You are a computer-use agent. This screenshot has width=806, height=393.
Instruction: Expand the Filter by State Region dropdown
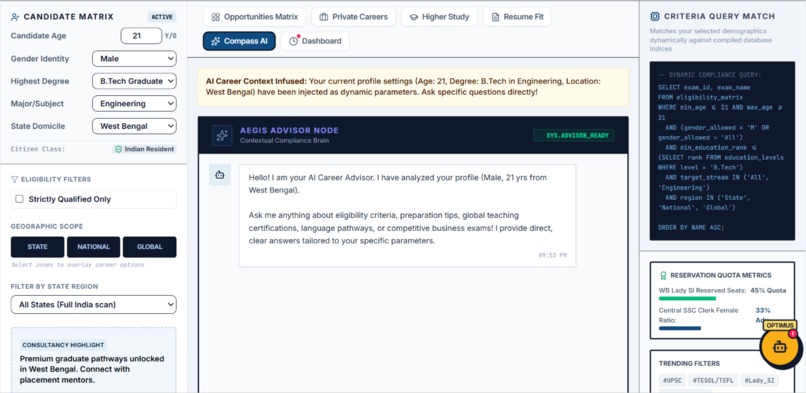94,305
